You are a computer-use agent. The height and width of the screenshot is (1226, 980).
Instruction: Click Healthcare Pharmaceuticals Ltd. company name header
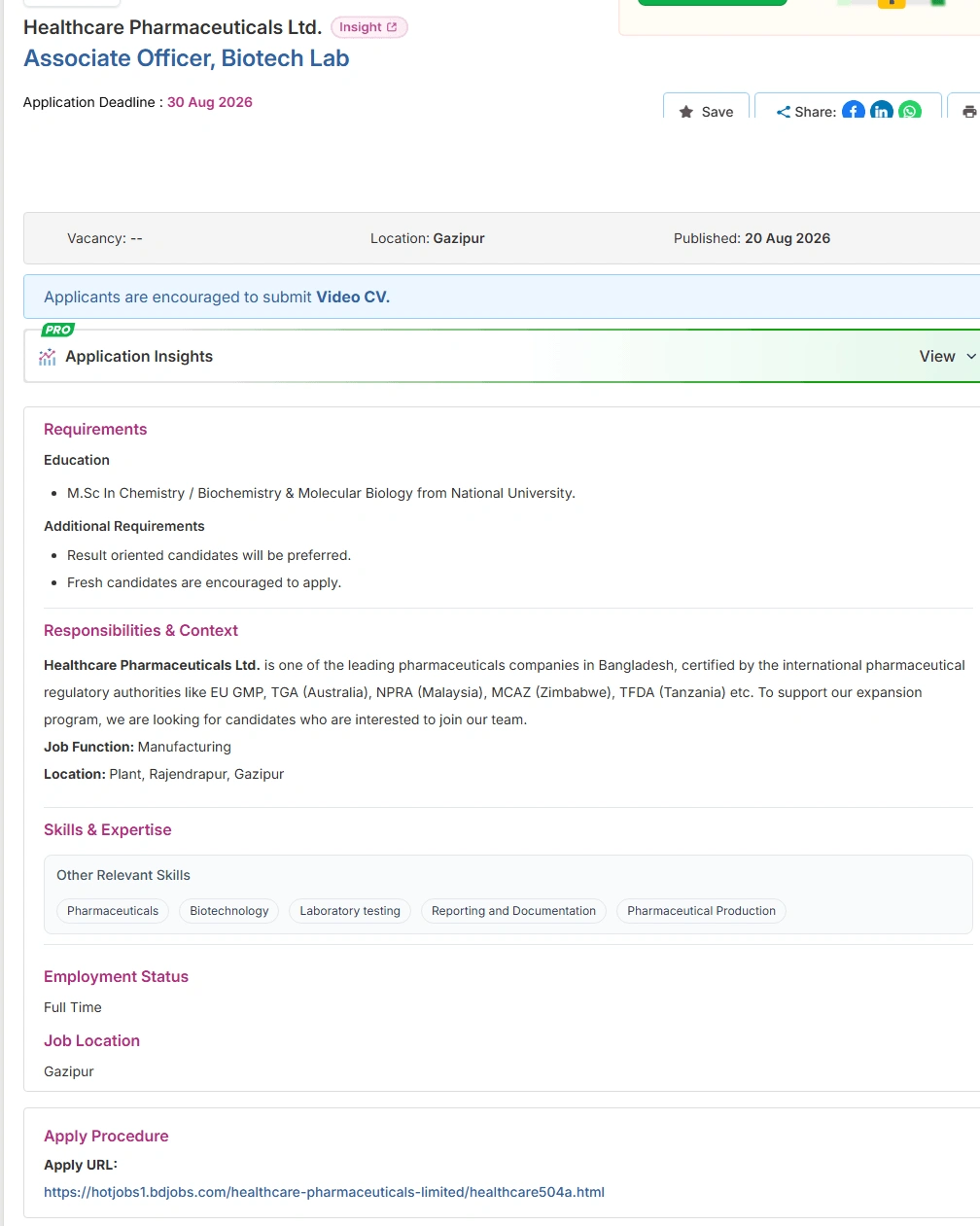(x=172, y=27)
